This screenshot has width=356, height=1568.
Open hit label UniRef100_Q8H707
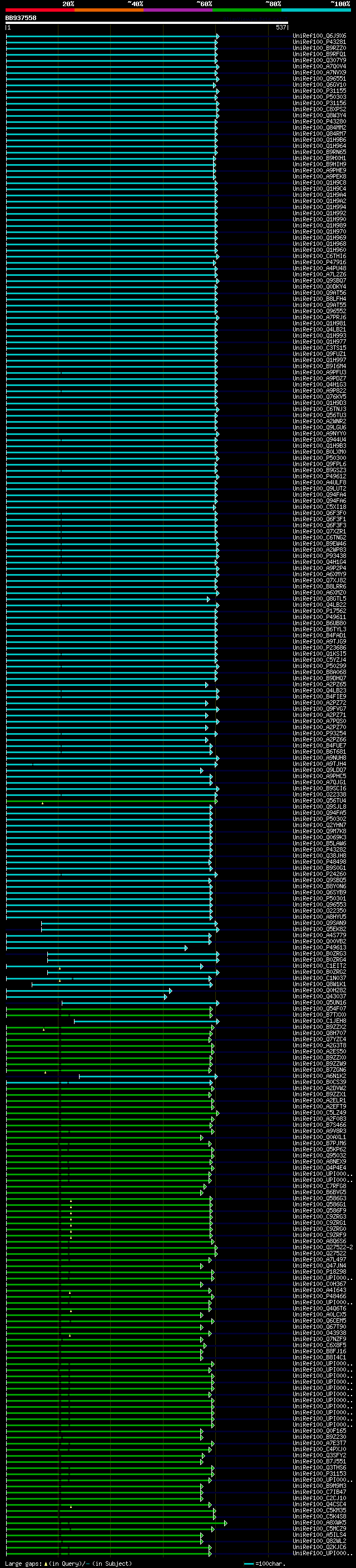click(319, 1033)
